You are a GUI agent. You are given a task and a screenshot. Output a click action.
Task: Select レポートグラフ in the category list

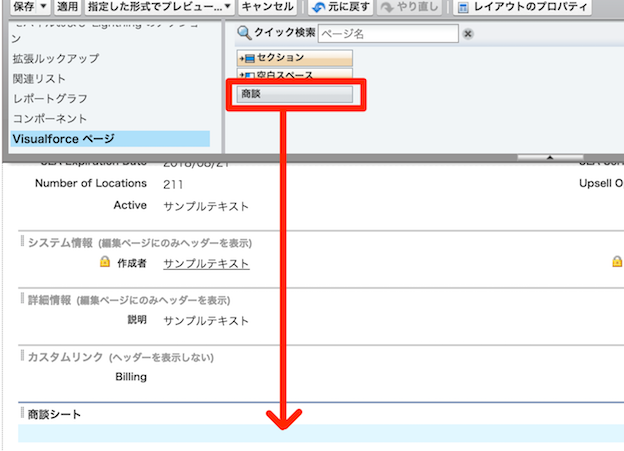click(x=50, y=98)
